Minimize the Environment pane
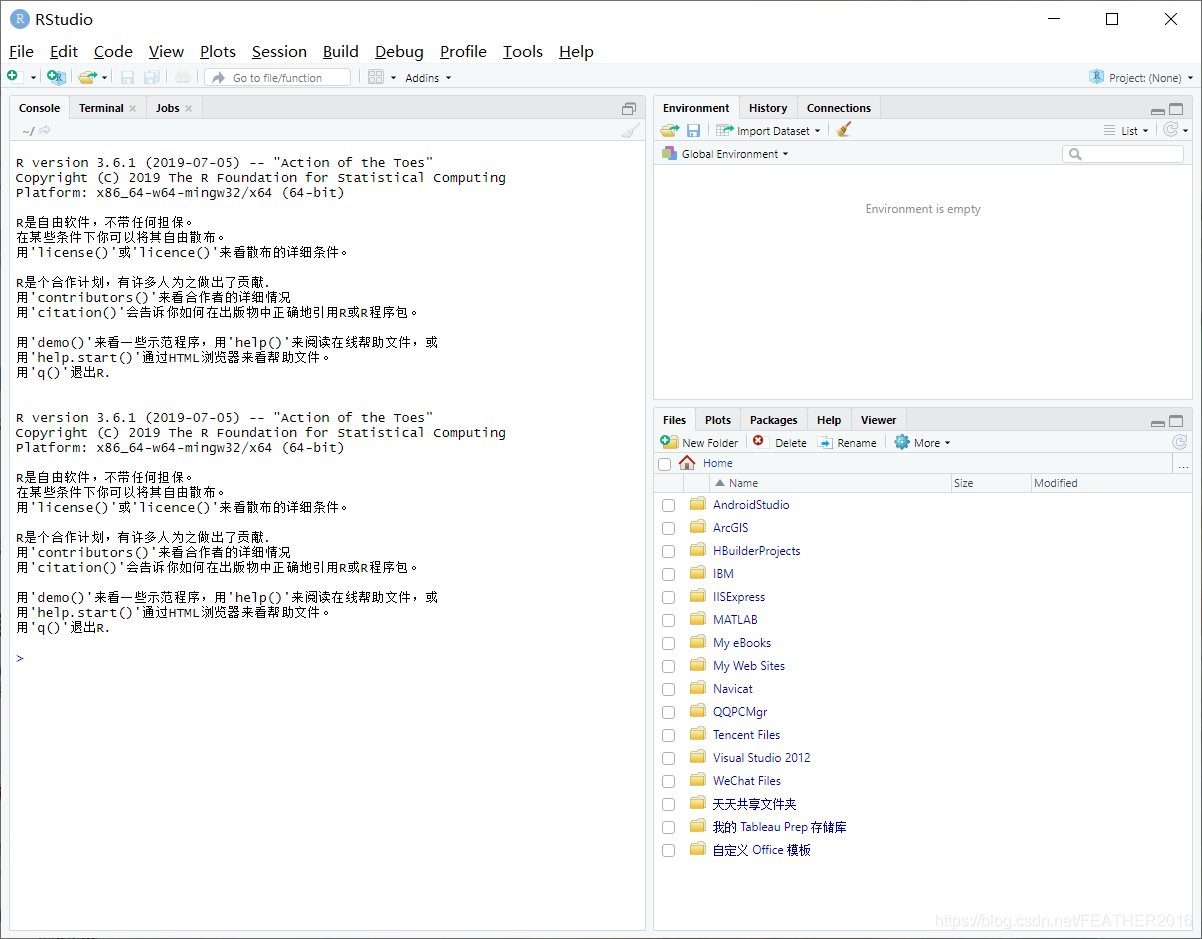Viewport: 1202px width, 939px height. pyautogui.click(x=1157, y=110)
